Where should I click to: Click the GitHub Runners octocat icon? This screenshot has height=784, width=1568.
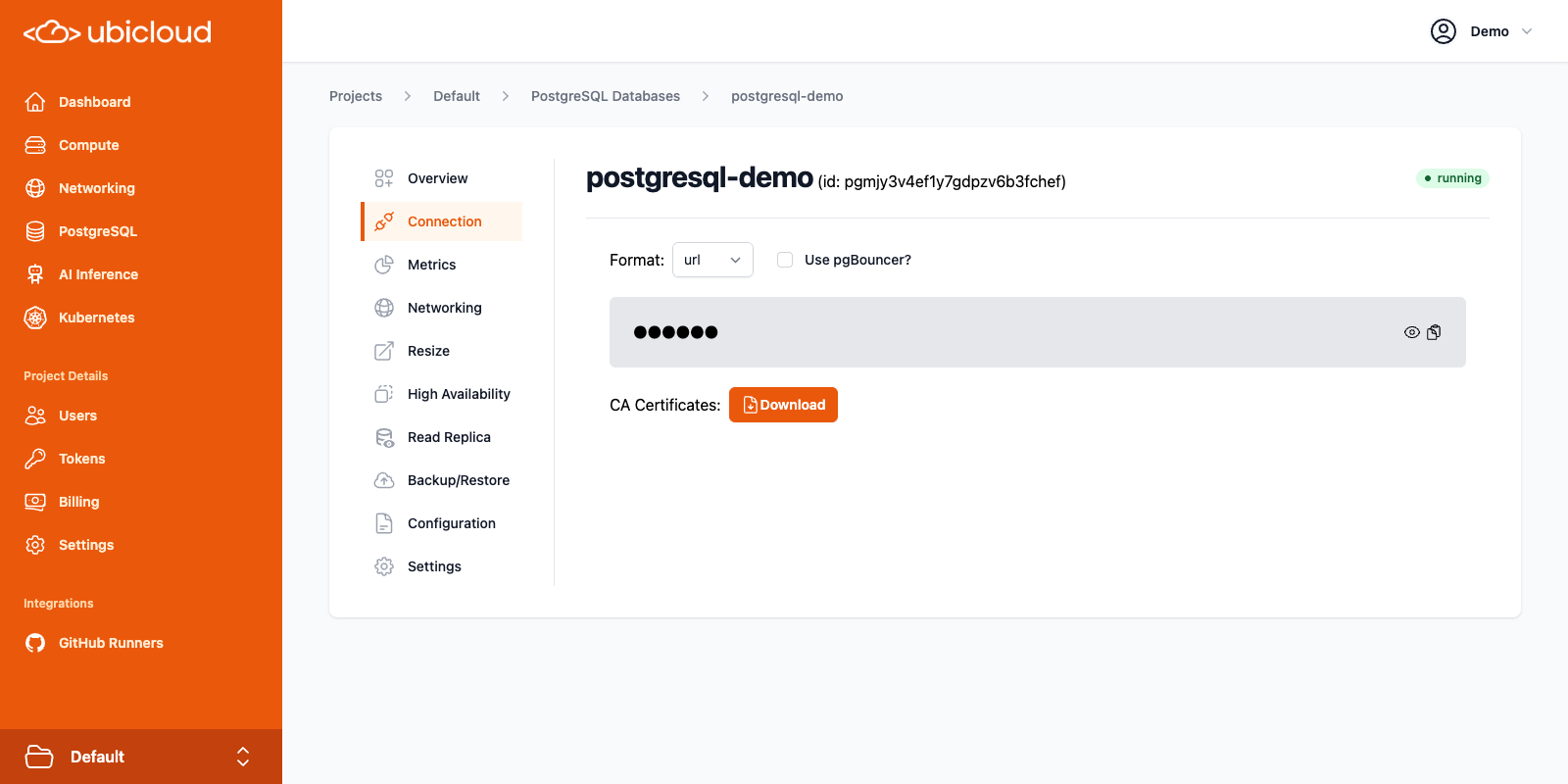35,643
